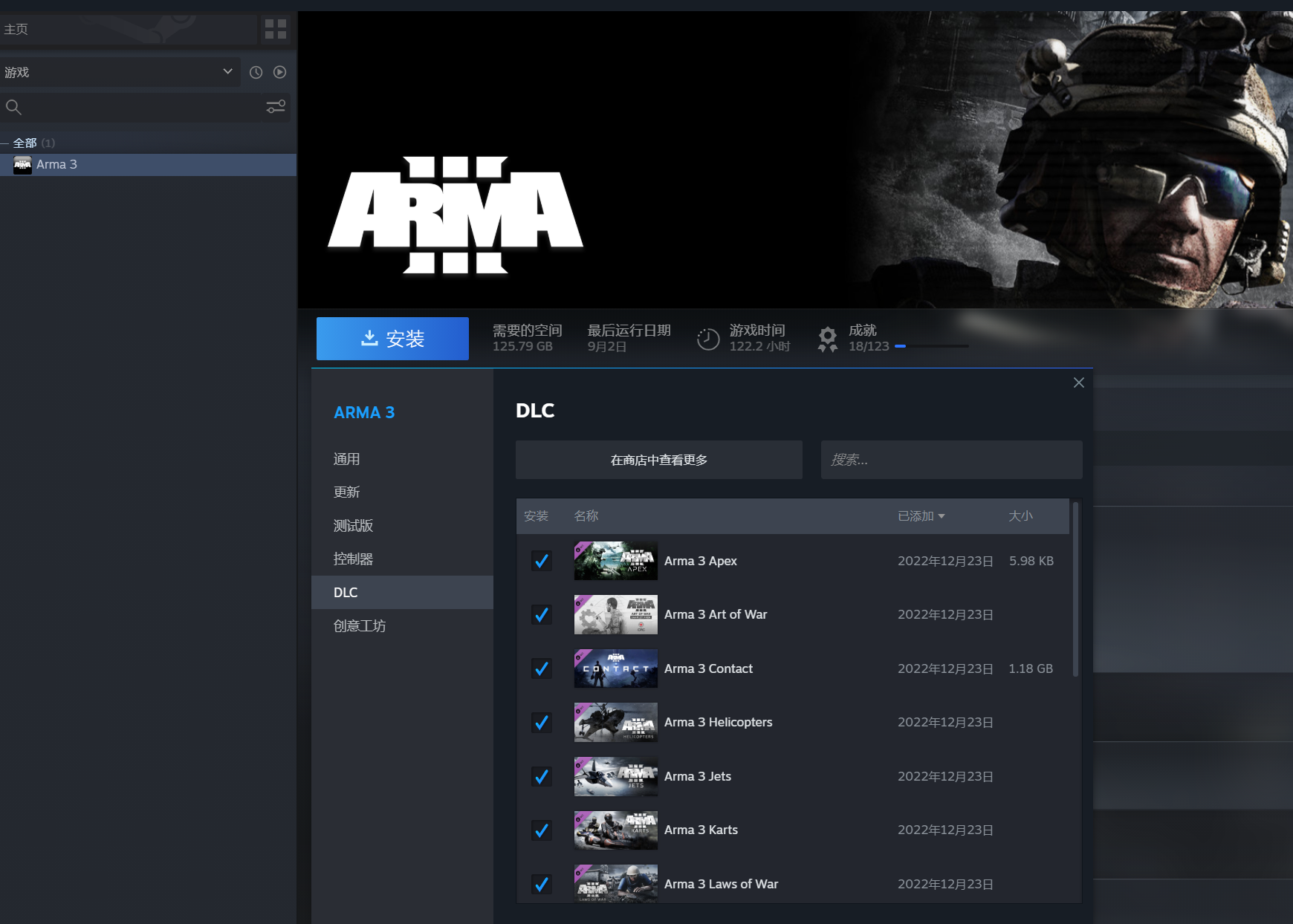Toggle Arma 3 Laws of War checkbox
1293x924 pixels.
click(542, 884)
